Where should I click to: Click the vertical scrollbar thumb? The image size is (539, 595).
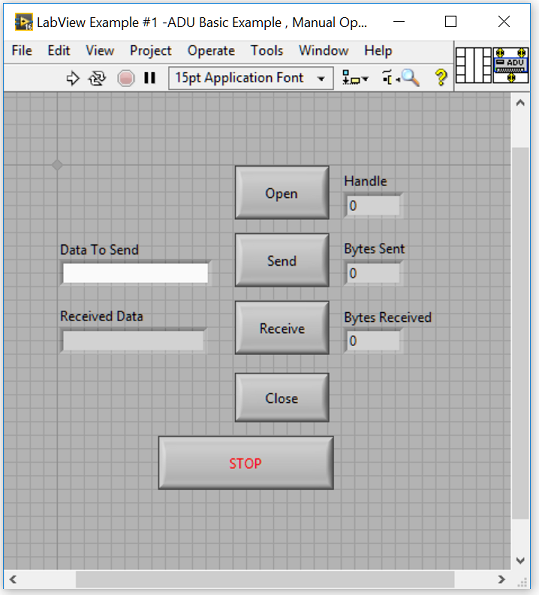point(520,333)
